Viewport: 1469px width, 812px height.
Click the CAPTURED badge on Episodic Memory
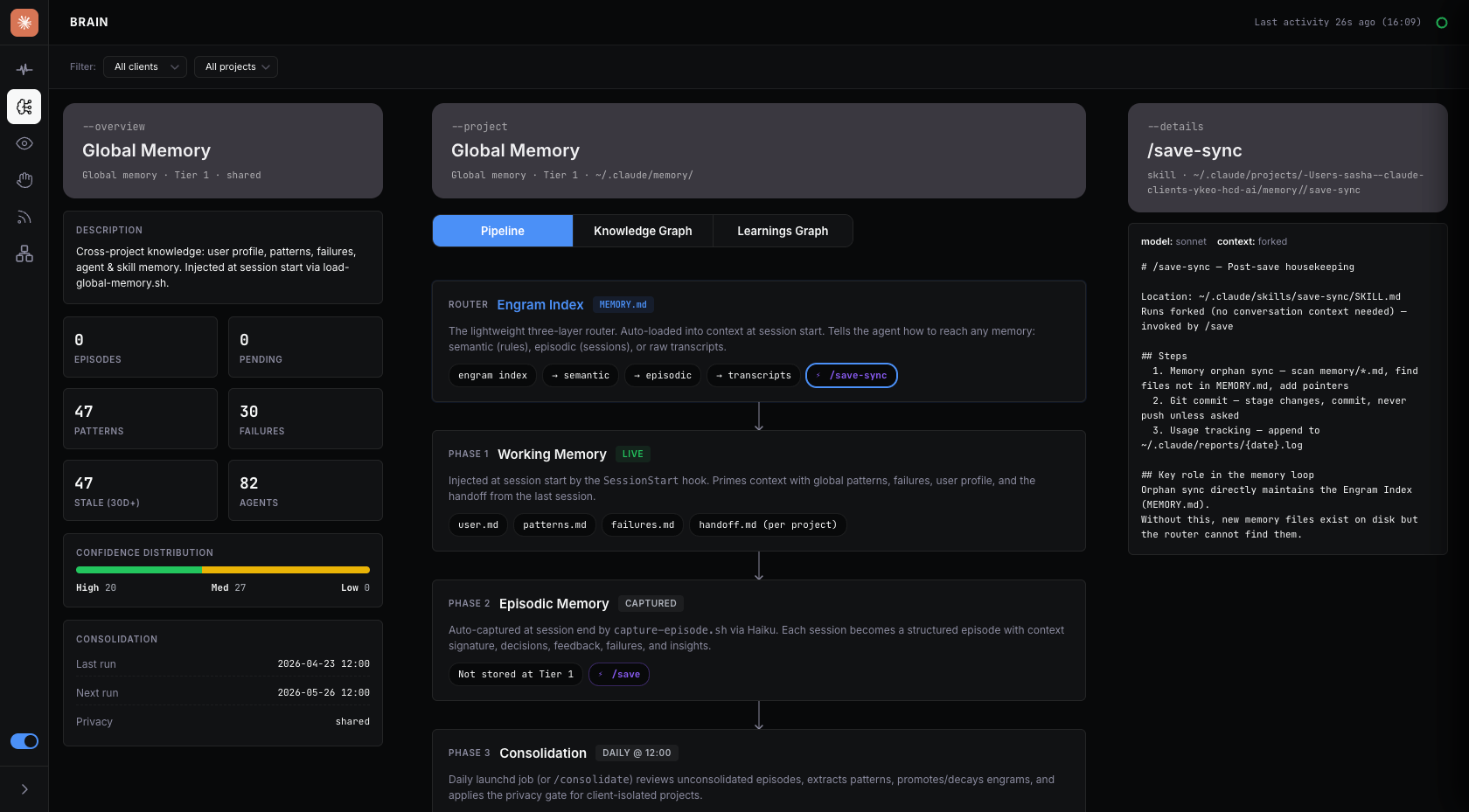click(651, 604)
